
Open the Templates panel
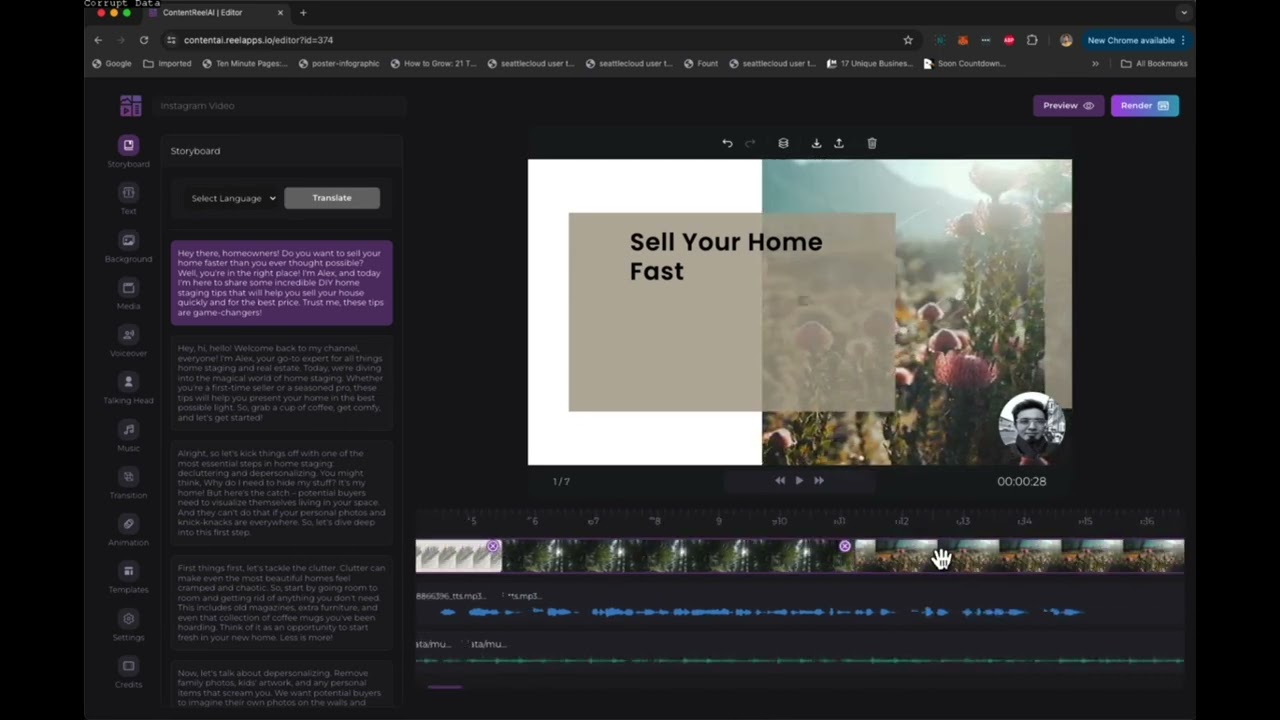tap(128, 578)
